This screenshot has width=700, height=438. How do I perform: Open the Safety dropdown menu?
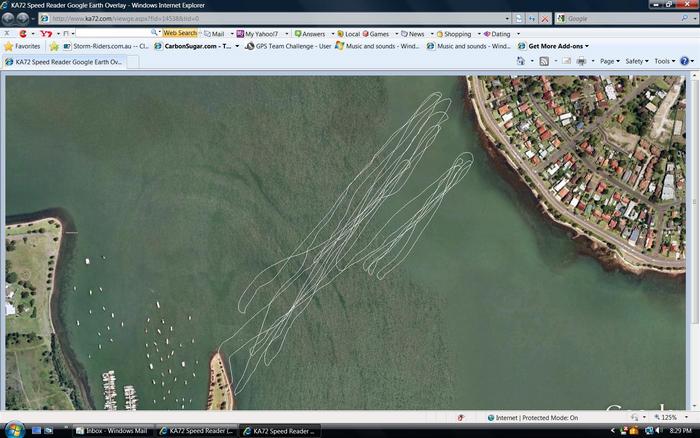(x=637, y=61)
